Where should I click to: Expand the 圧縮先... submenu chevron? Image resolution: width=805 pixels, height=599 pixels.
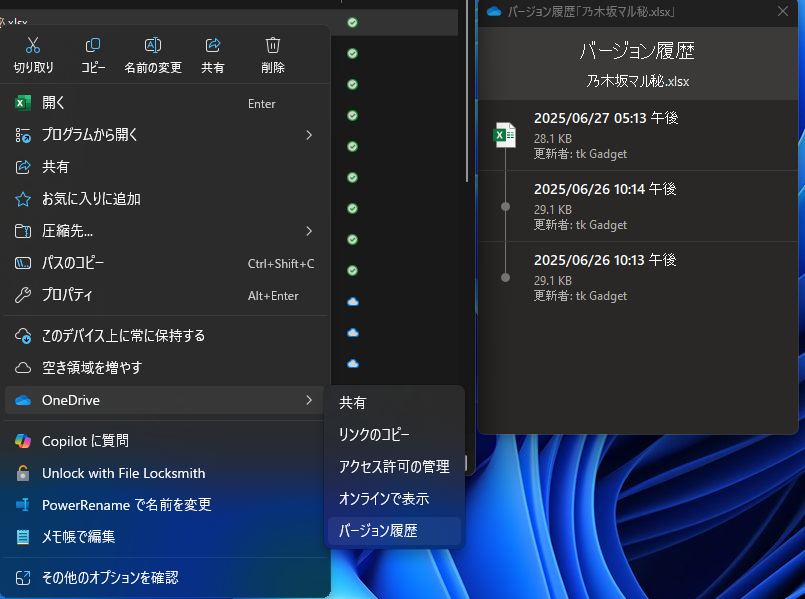point(309,231)
